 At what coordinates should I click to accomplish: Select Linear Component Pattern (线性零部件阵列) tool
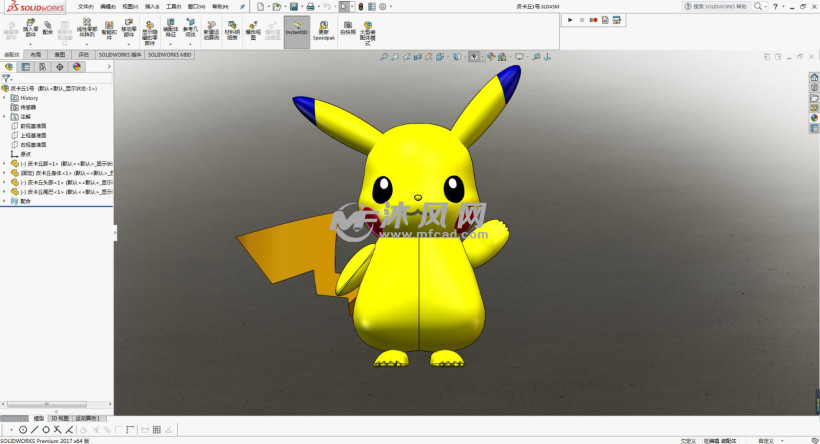(x=87, y=28)
